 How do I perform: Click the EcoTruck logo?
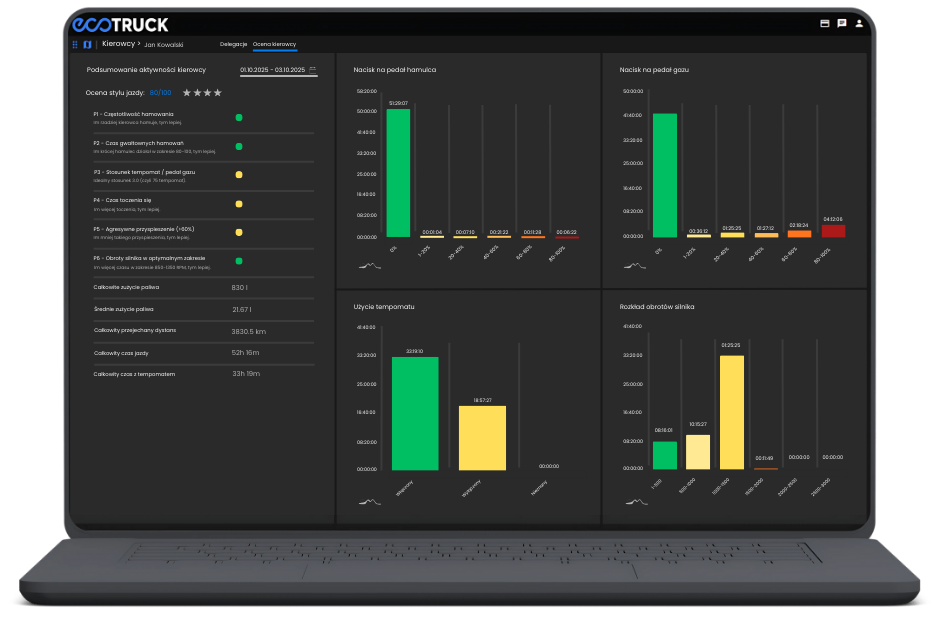120,24
